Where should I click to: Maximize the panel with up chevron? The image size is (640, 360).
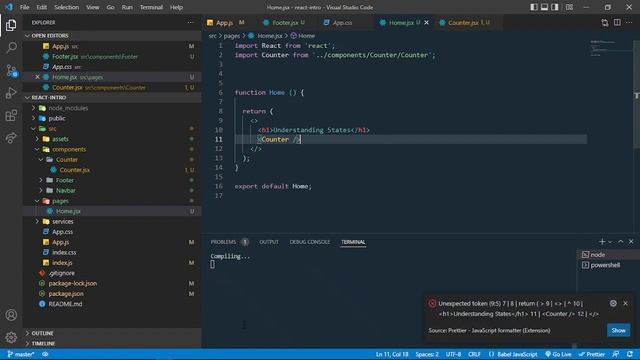tap(620, 242)
